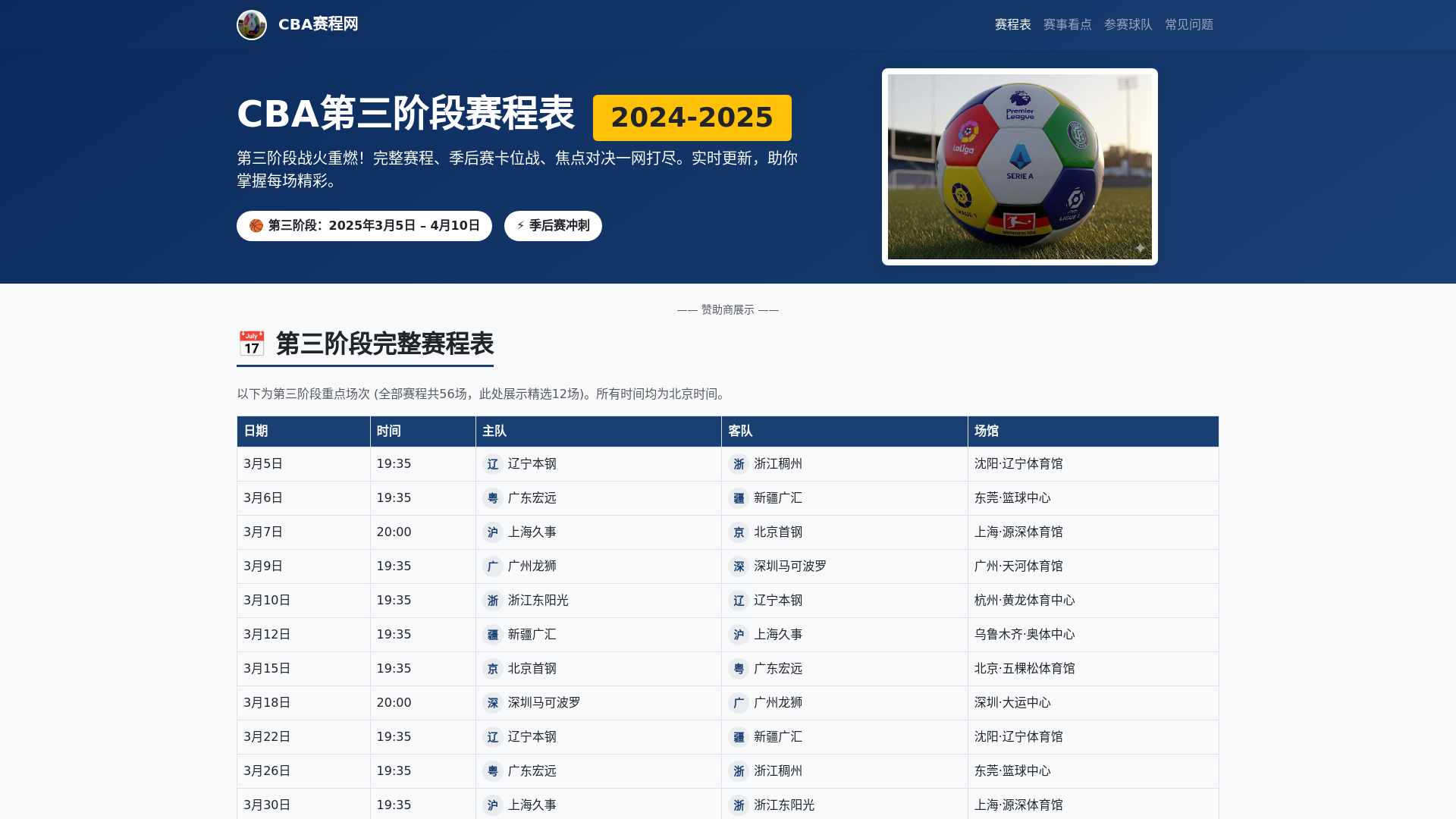Click 广 badge in the 3月9日 row
The width and height of the screenshot is (1456, 819).
[493, 566]
